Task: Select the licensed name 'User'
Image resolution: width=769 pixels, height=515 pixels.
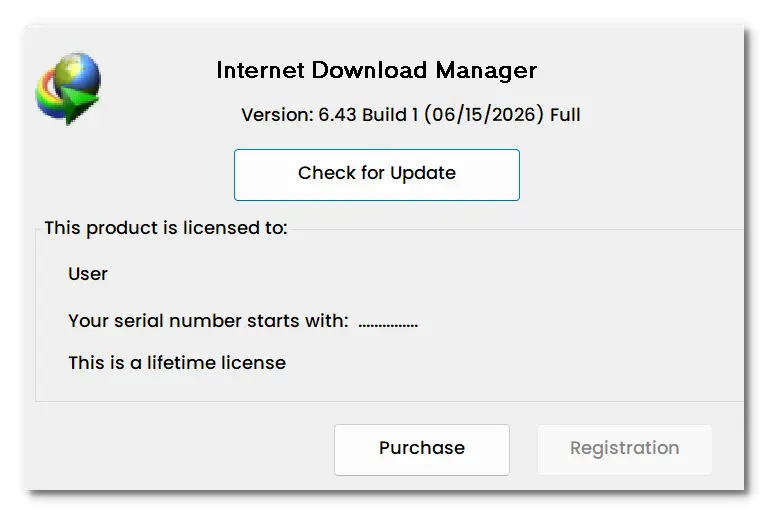Action: [88, 274]
